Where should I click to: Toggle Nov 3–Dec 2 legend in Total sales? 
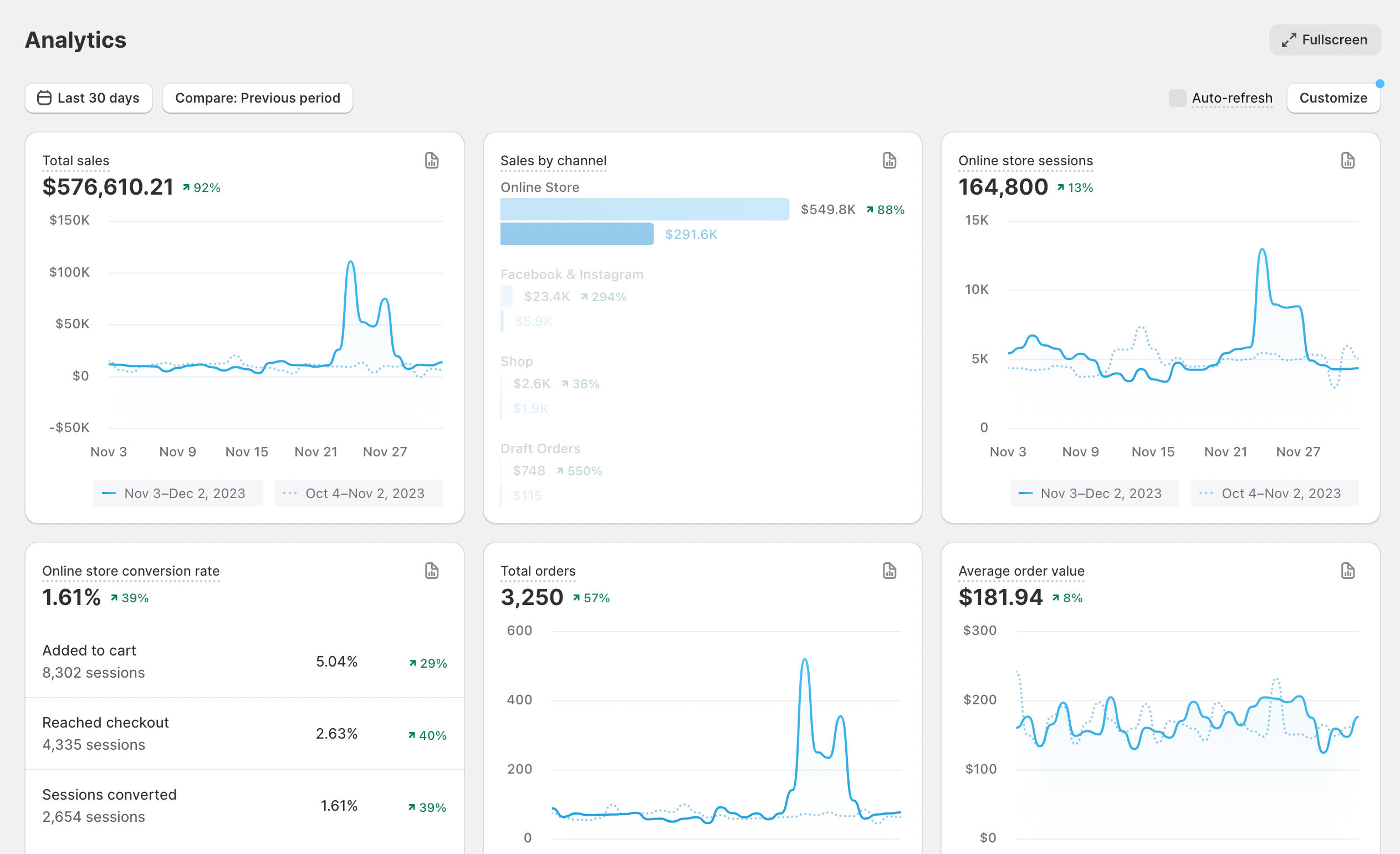178,493
